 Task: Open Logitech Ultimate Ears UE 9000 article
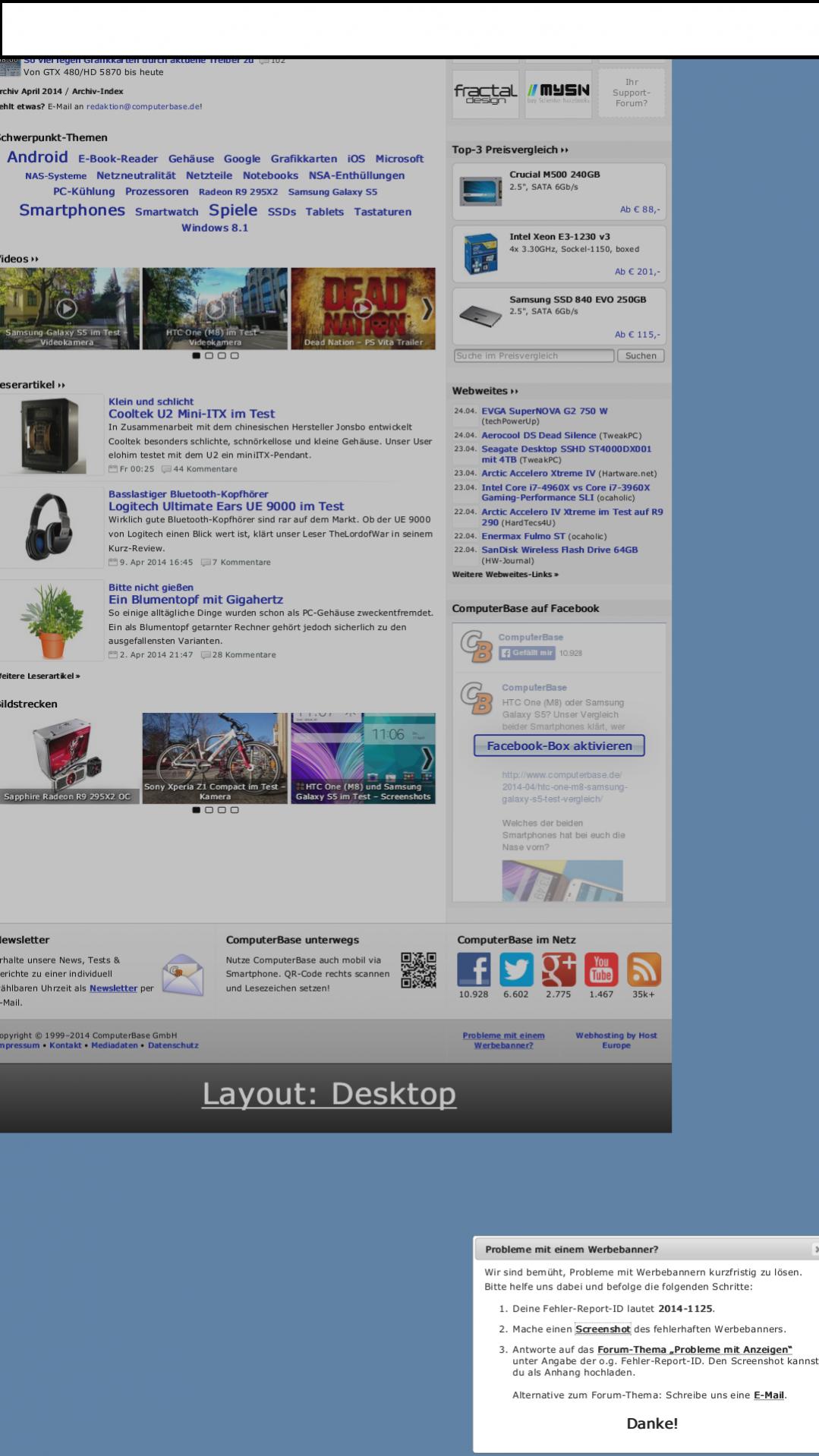(226, 506)
